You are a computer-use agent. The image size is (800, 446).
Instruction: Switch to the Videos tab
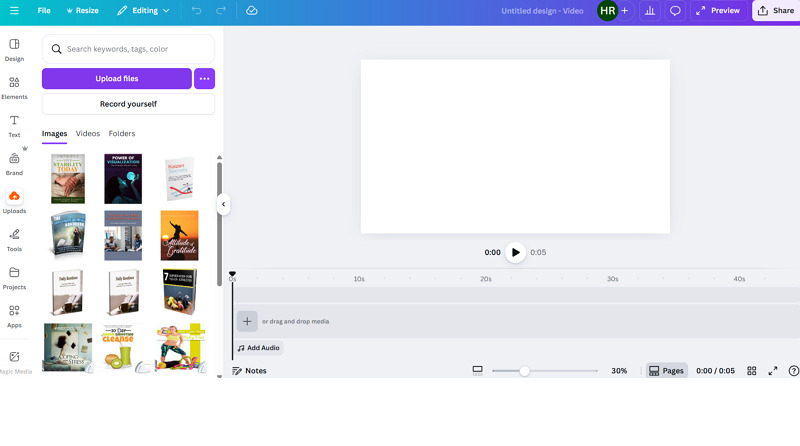pyautogui.click(x=88, y=133)
